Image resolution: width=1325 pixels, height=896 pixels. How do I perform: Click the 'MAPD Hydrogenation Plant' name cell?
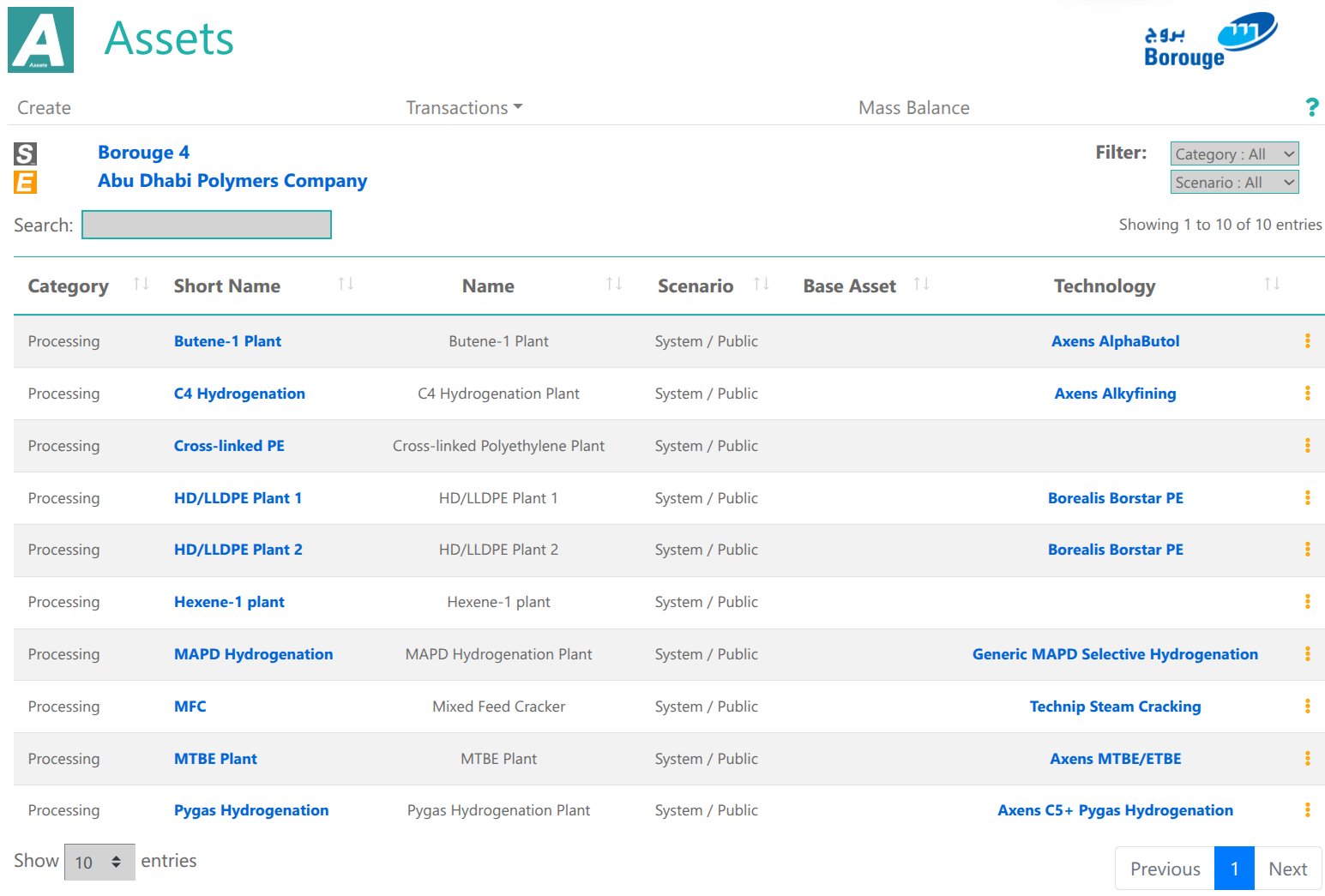[x=498, y=654]
